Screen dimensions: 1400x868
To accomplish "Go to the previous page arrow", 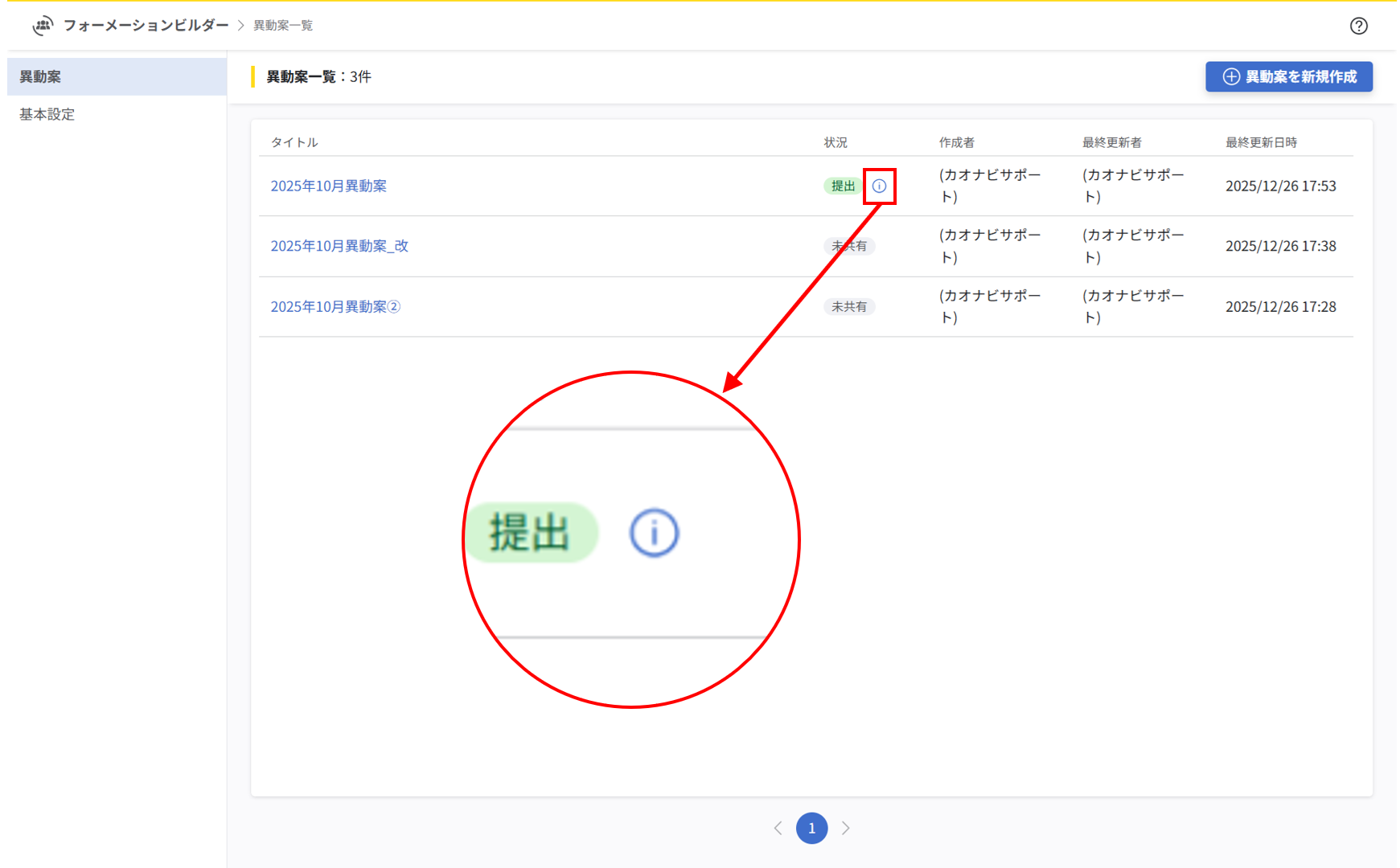I will tap(778, 828).
